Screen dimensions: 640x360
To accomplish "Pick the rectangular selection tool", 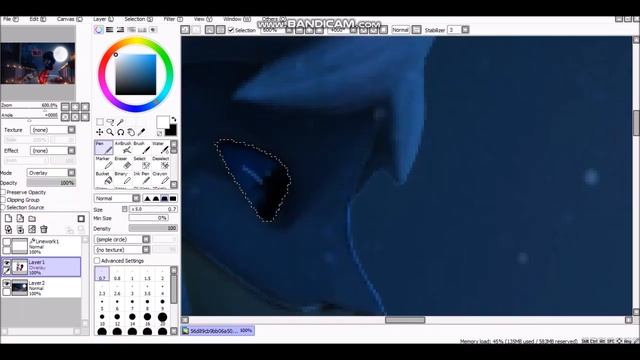I will [x=100, y=122].
